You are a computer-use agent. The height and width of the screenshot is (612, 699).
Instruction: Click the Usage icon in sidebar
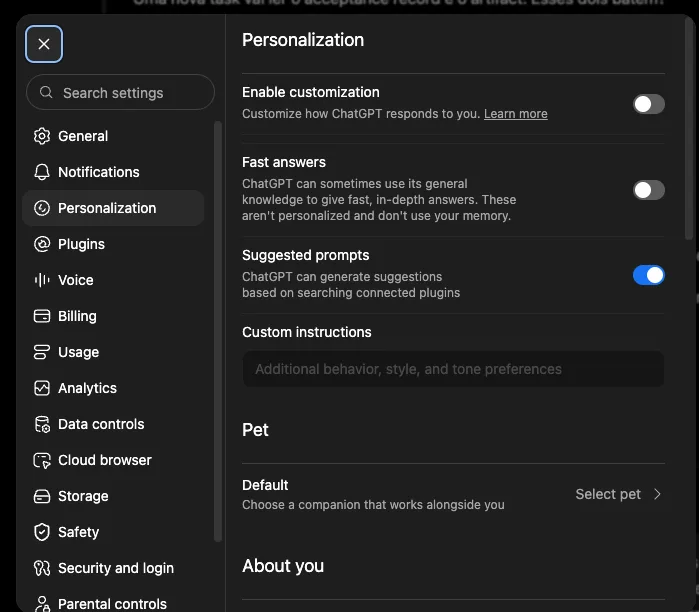(x=42, y=352)
